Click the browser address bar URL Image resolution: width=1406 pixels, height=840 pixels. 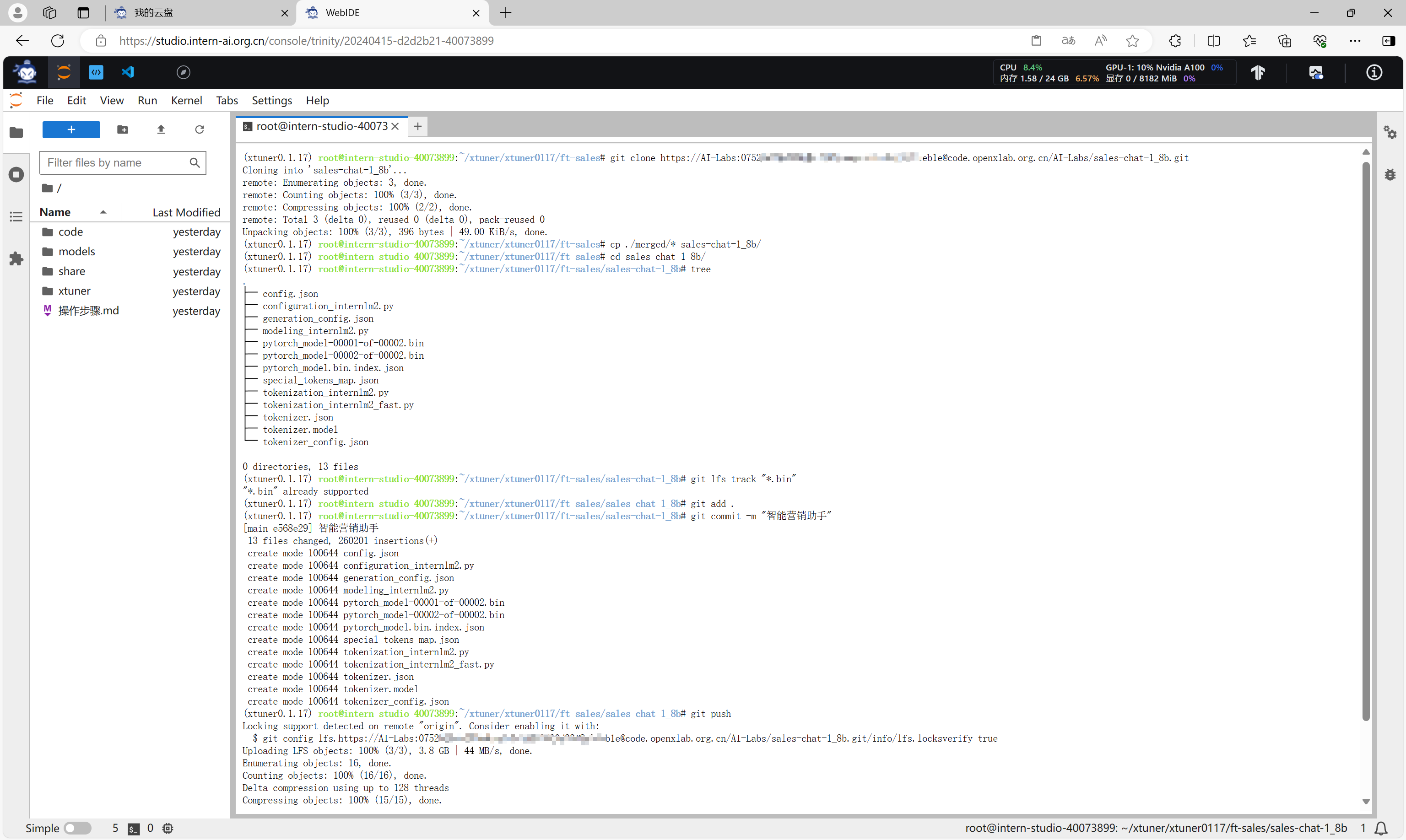click(306, 41)
